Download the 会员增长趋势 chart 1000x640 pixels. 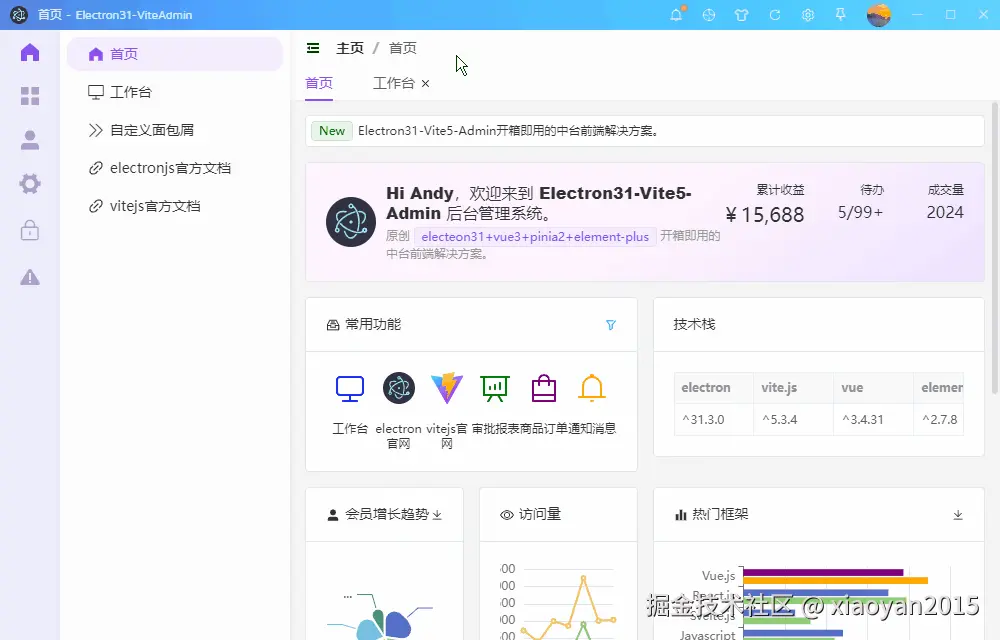click(x=437, y=514)
